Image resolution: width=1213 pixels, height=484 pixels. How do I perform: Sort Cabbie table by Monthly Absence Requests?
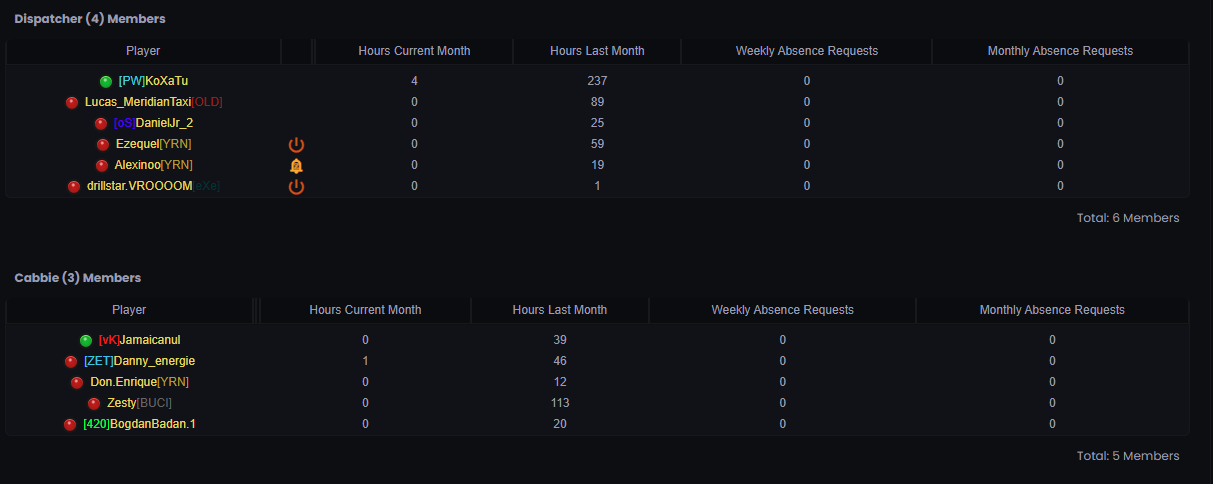[1052, 310]
